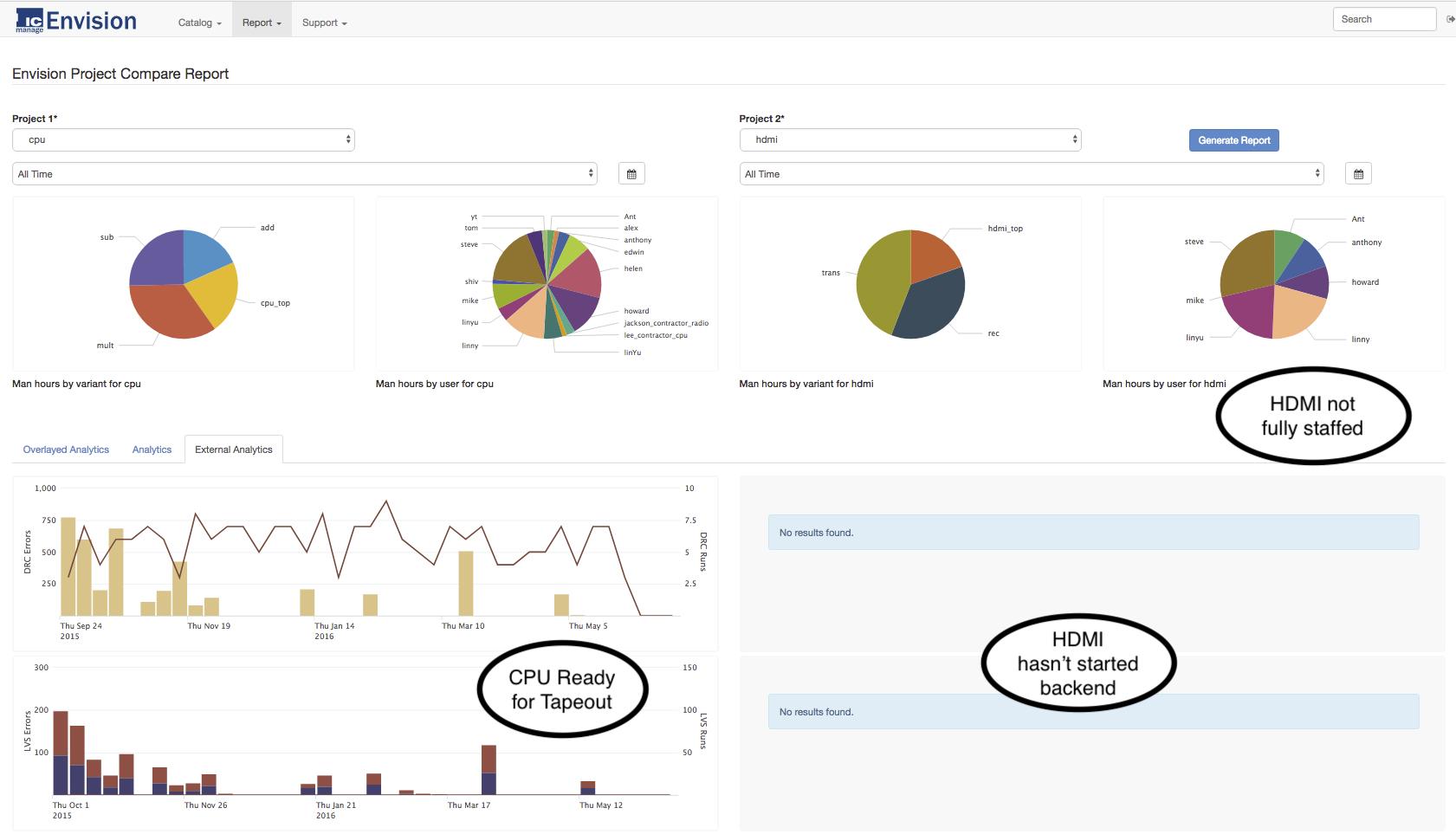The width and height of the screenshot is (1456, 834).
Task: Click 'Envision Project Compare Report' heading
Action: pyautogui.click(x=120, y=74)
